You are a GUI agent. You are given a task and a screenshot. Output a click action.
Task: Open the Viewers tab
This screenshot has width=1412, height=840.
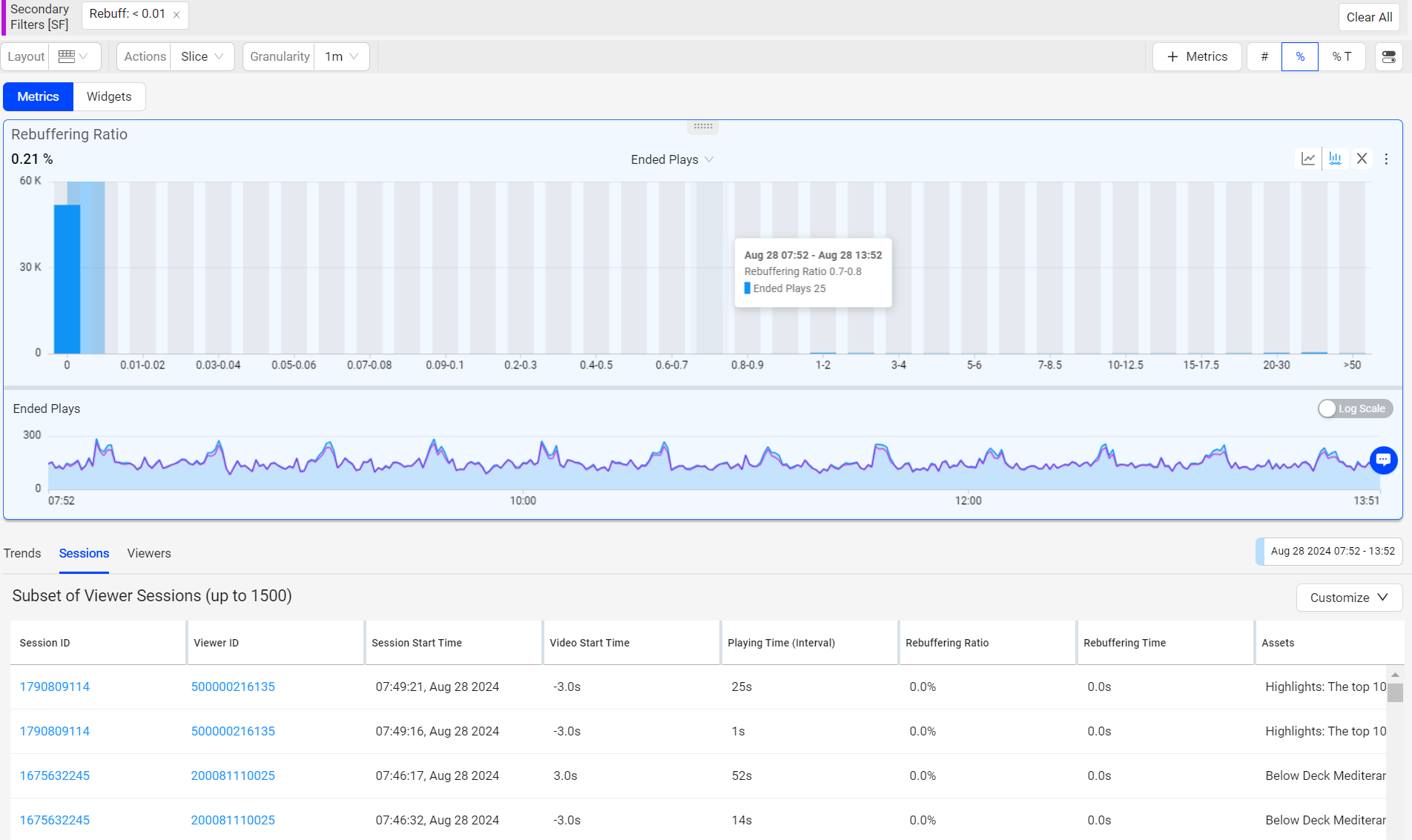pyautogui.click(x=149, y=553)
